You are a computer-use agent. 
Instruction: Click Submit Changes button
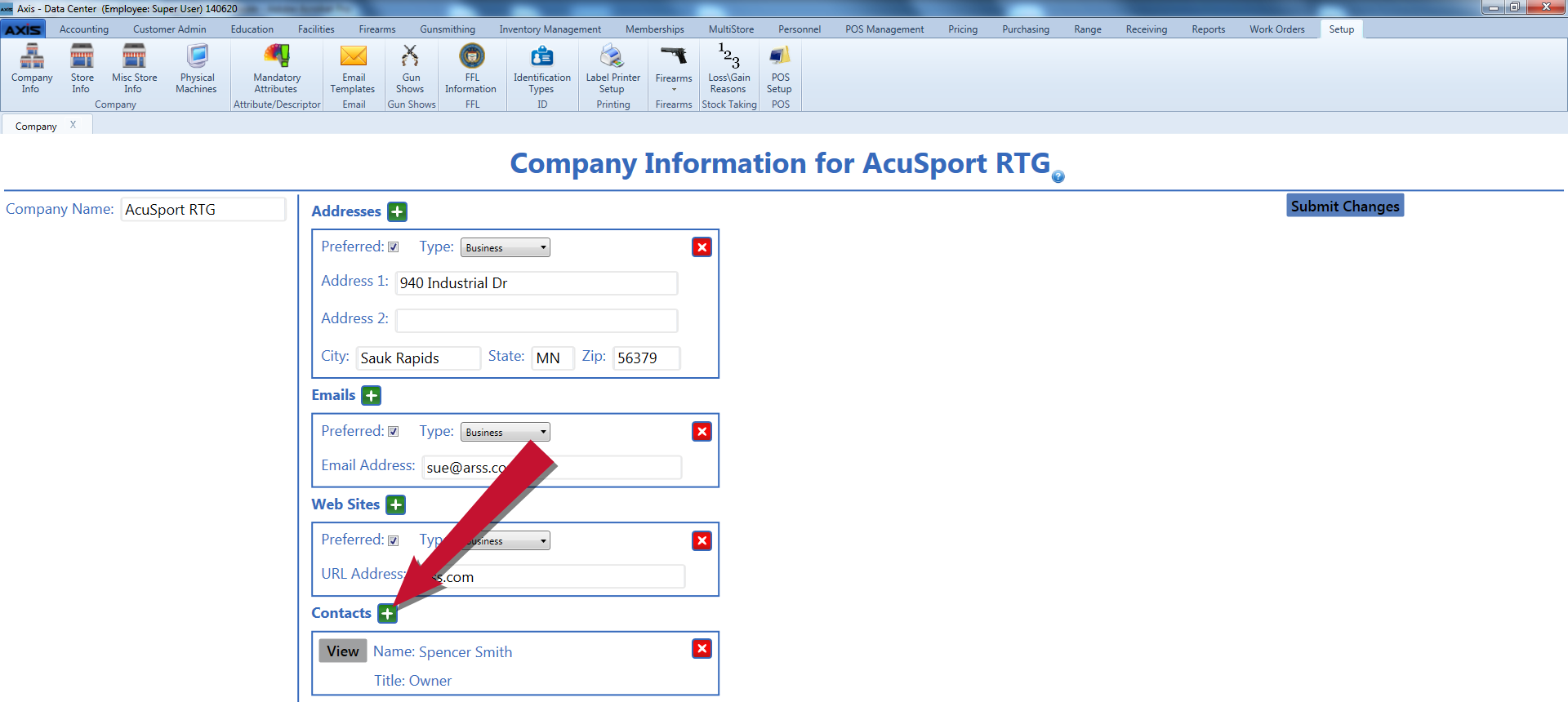tap(1345, 206)
